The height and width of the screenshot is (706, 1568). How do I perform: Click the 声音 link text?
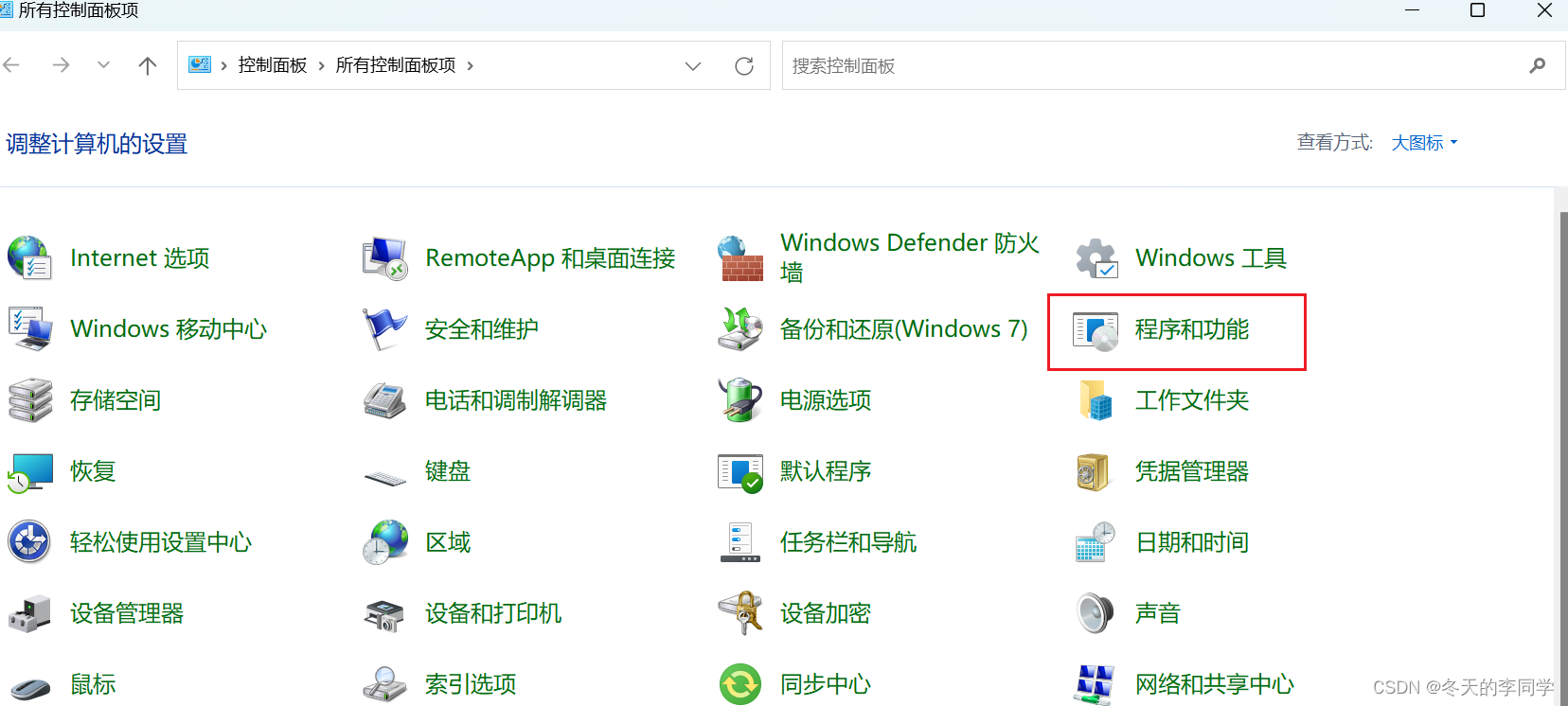(x=1158, y=613)
